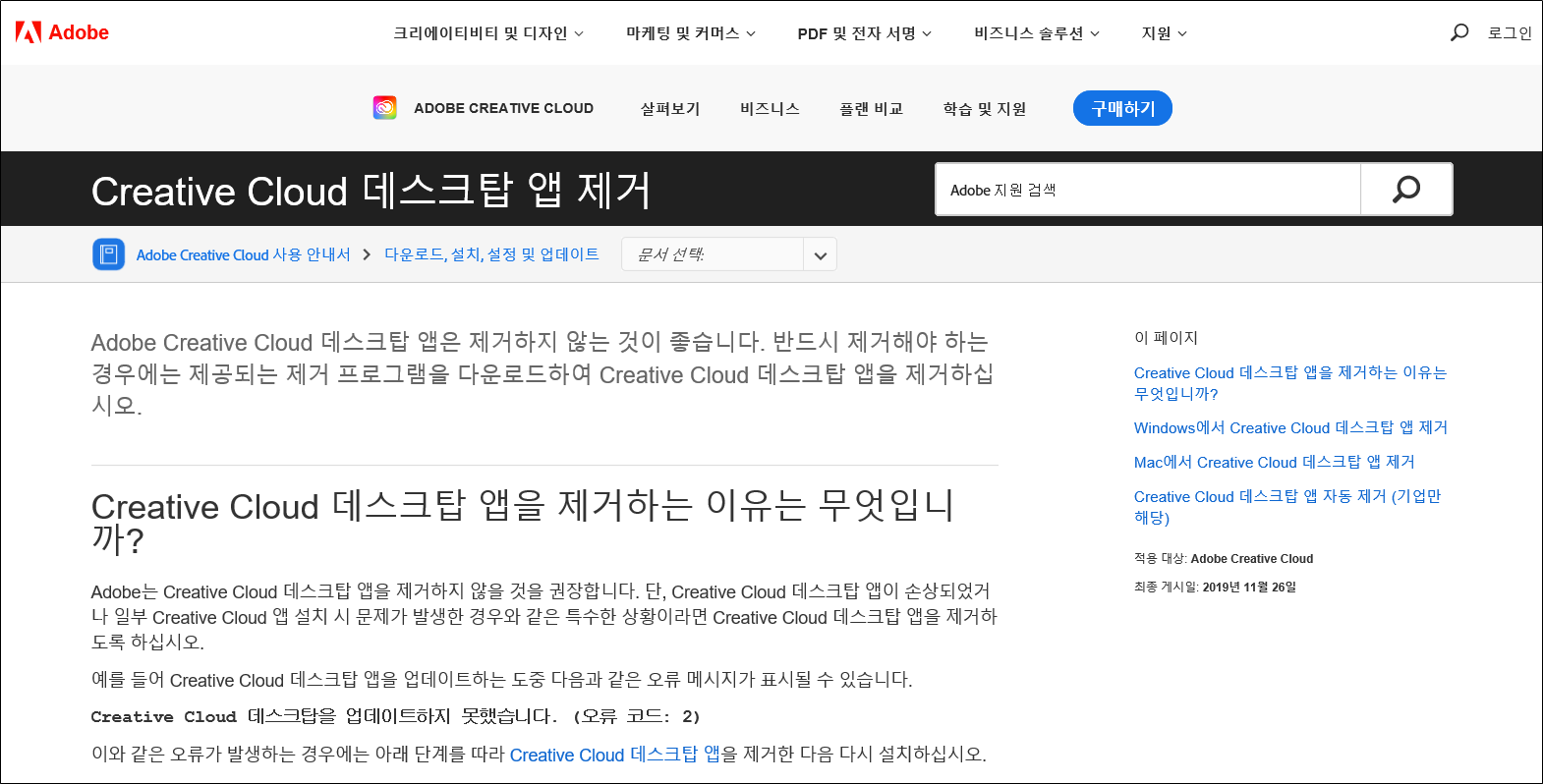
Task: Select the 비즈니스 navigation item
Action: point(770,108)
